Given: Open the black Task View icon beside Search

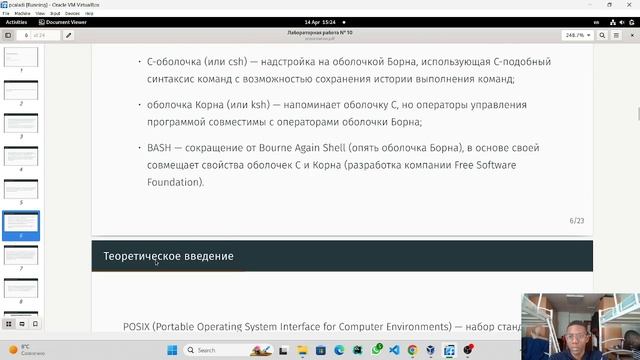Looking at the screenshot, I should coord(283,350).
